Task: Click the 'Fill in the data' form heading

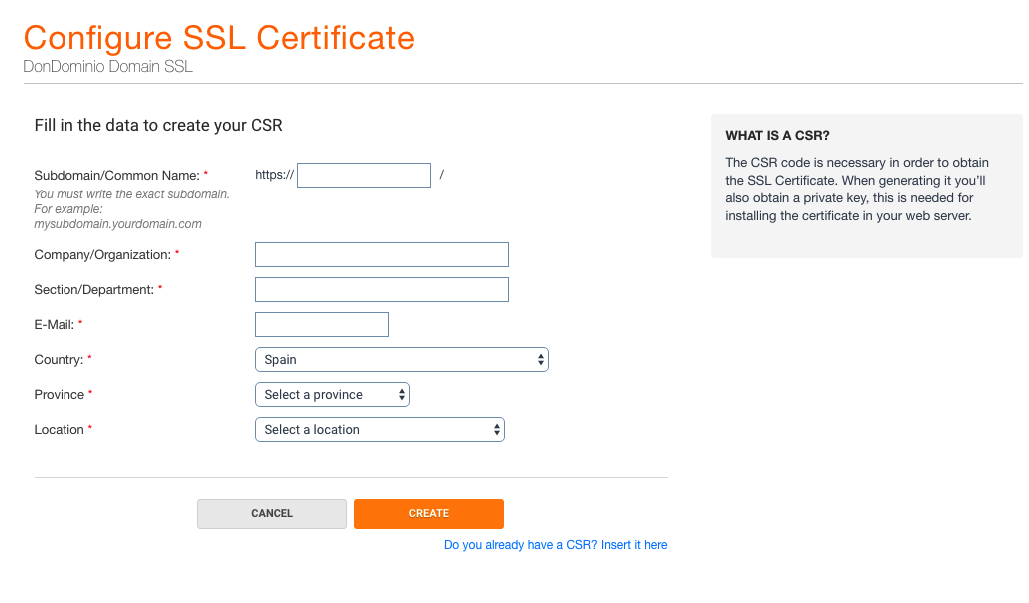Action: 158,126
